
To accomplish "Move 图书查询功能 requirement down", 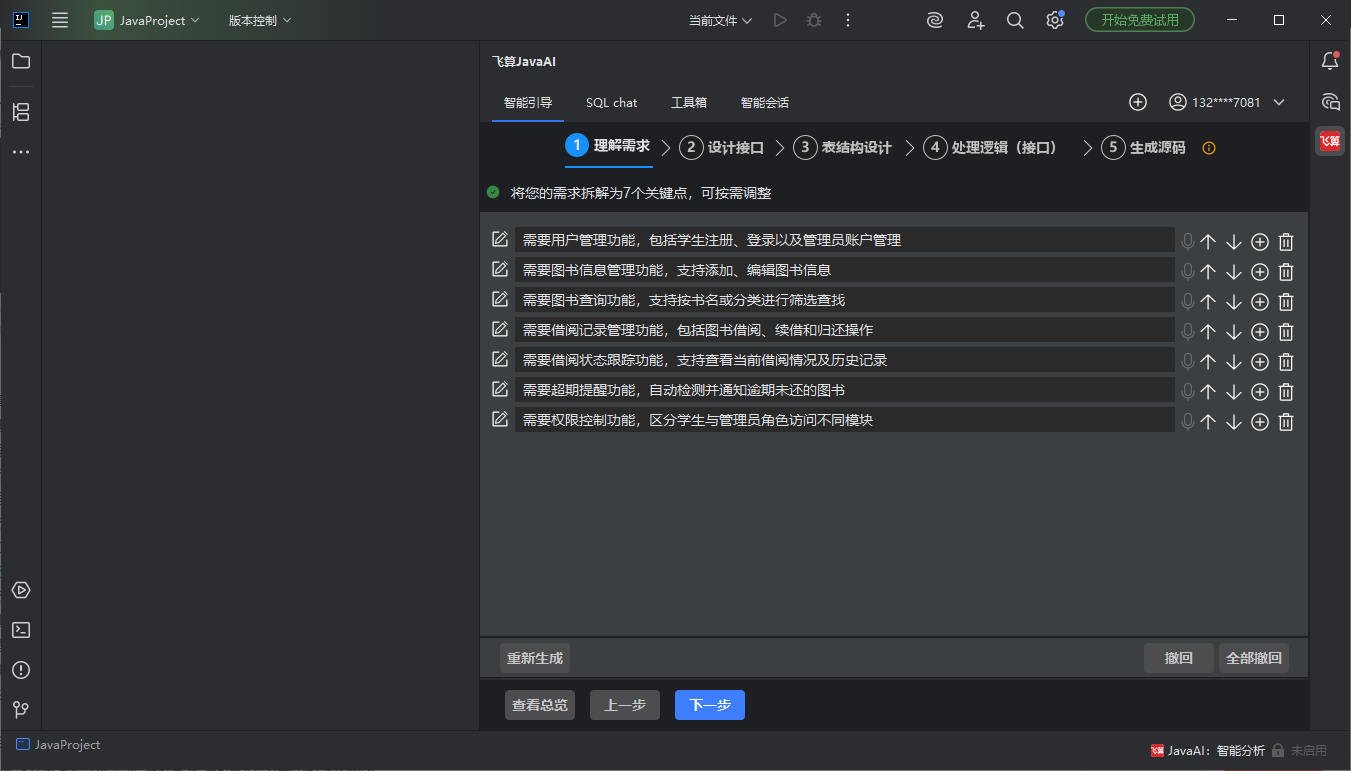I will coord(1234,301).
